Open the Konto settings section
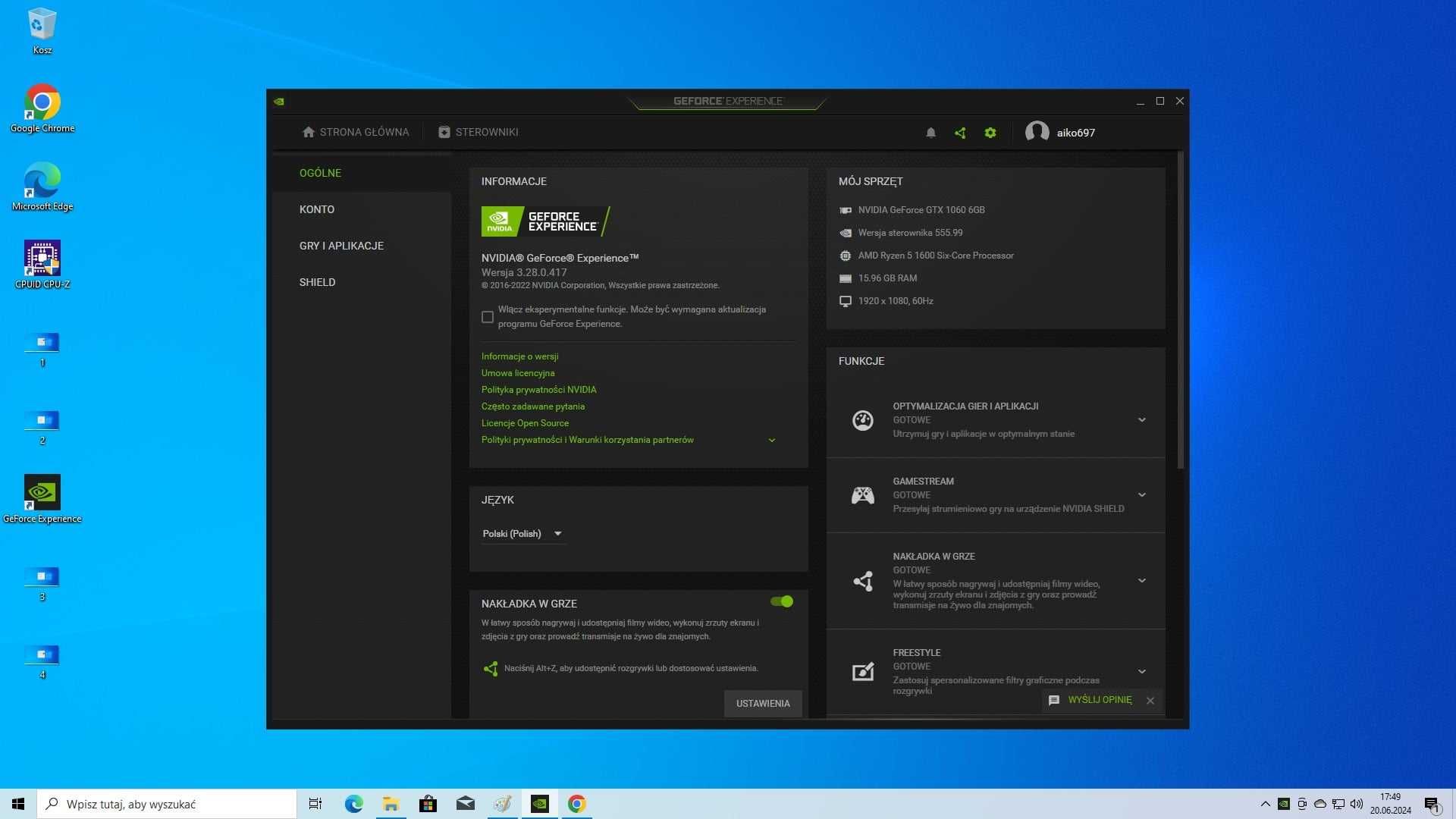The image size is (1456, 819). (362, 209)
